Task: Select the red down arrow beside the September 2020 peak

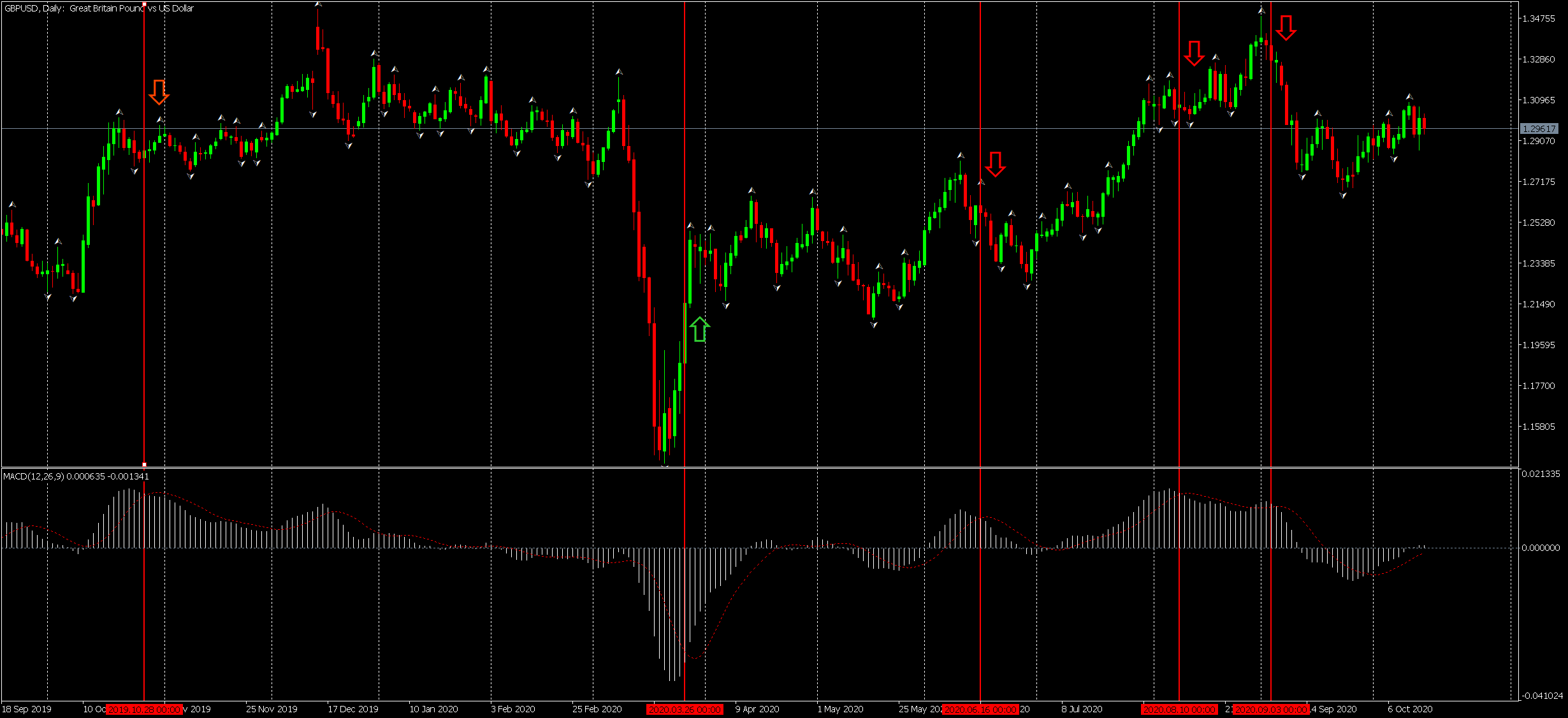Action: point(1286,28)
